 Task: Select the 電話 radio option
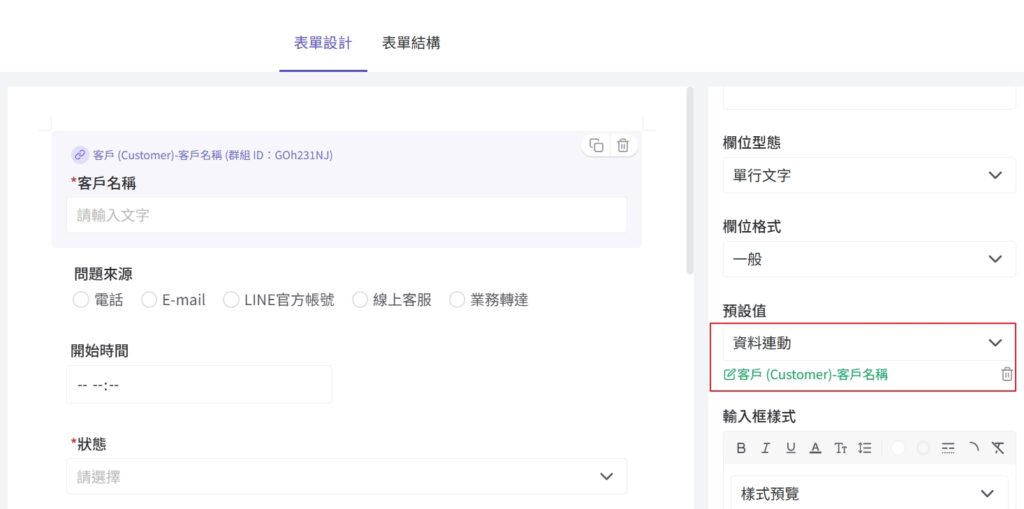(x=81, y=300)
